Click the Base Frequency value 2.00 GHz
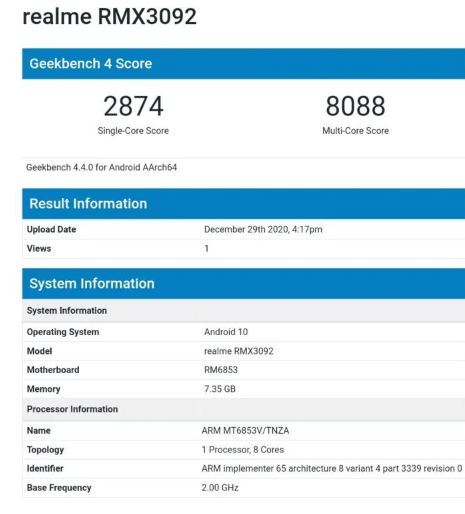 coord(220,488)
